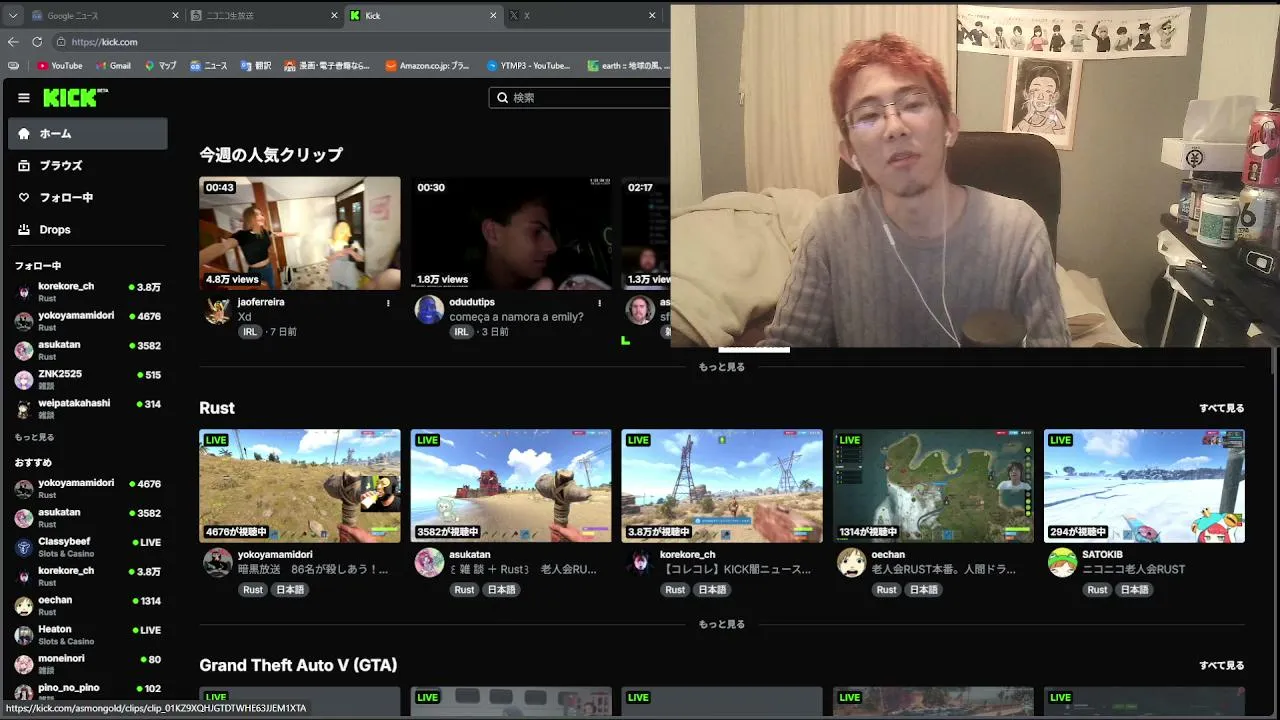Screen dimensions: 1280x720
Task: Open oechan's live Rust stream thumbnail
Action: tap(934, 486)
